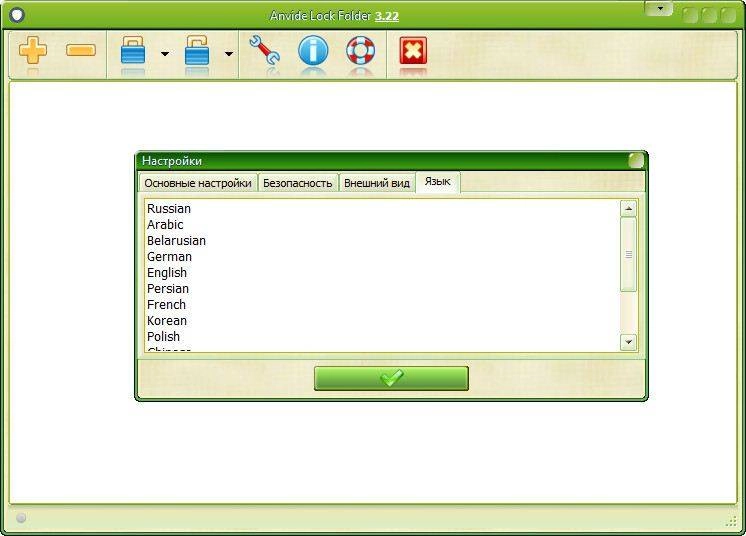This screenshot has height=536, width=746.
Task: Open settings with the wrench icon
Action: point(265,50)
